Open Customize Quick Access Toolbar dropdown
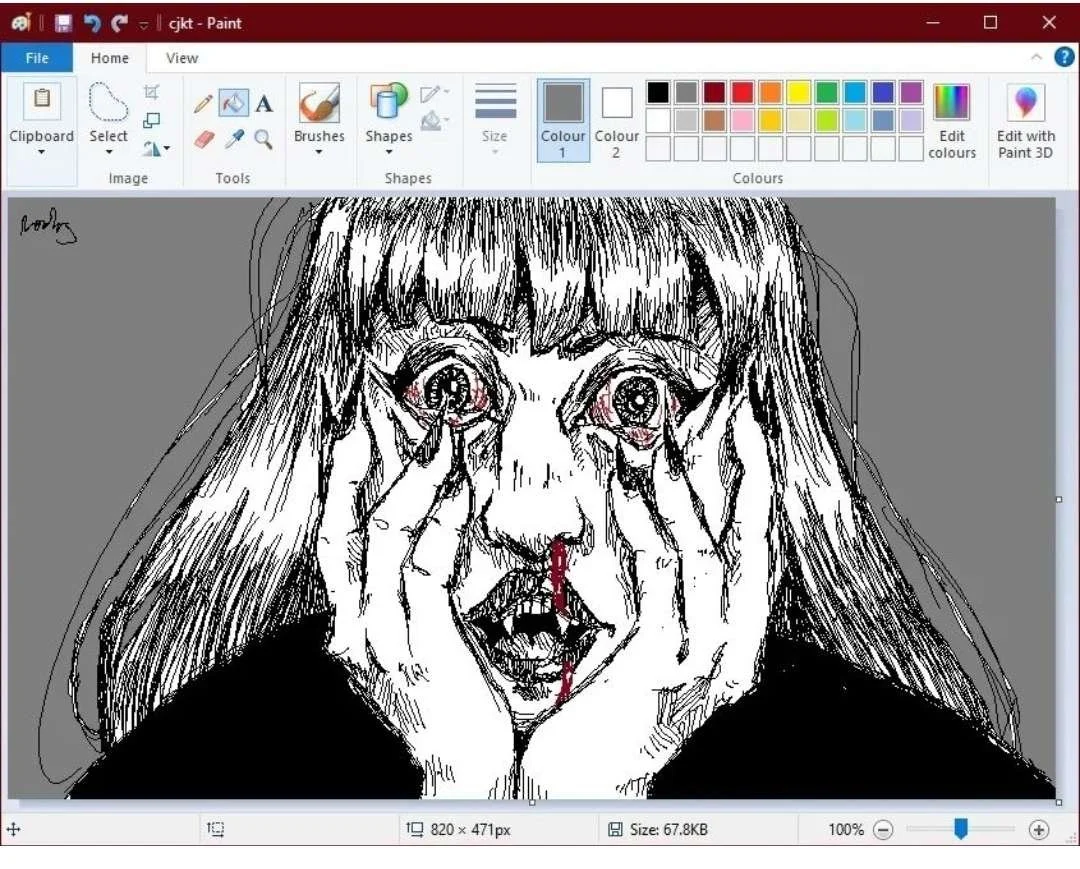 pyautogui.click(x=143, y=25)
